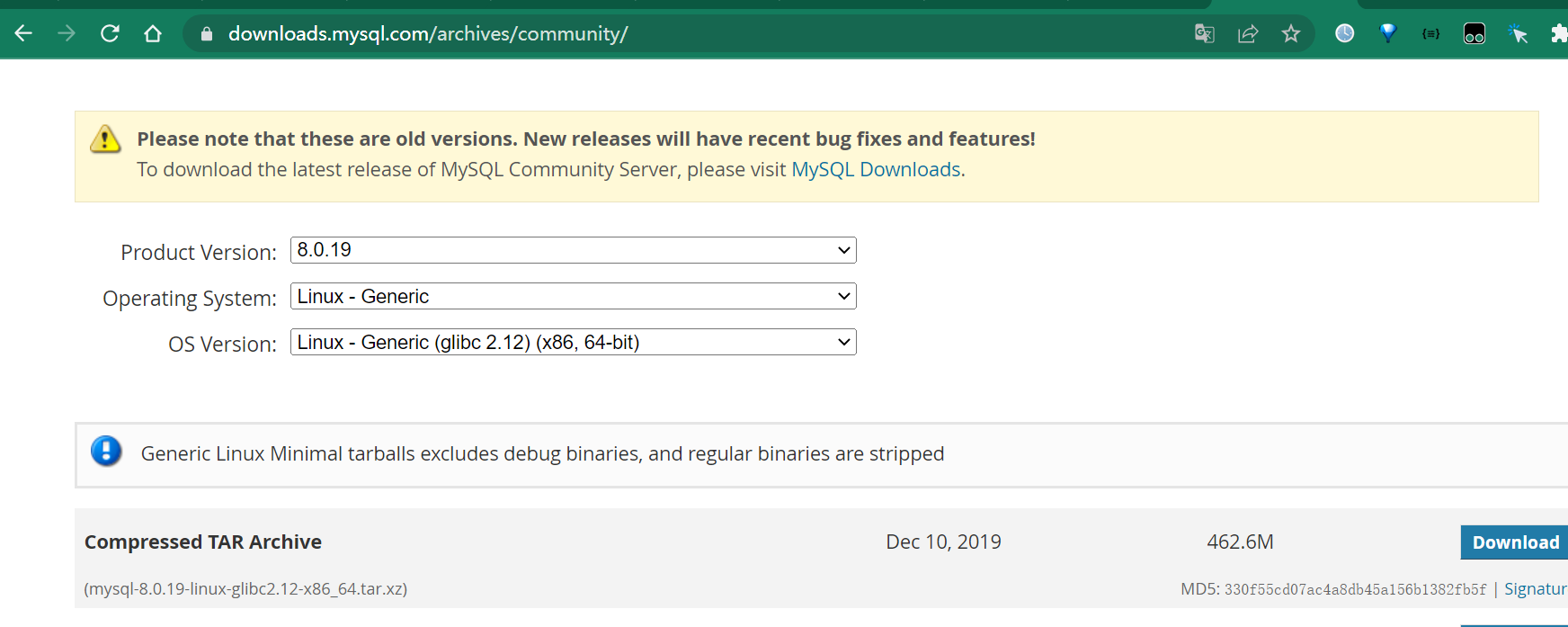This screenshot has width=1568, height=627.
Task: Open the Product Version dropdown
Action: pyautogui.click(x=573, y=250)
